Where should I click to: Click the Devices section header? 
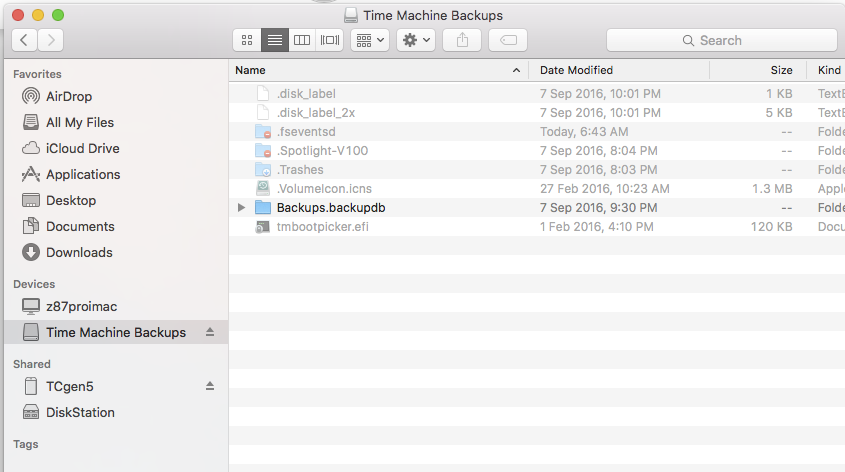pyautogui.click(x=34, y=284)
